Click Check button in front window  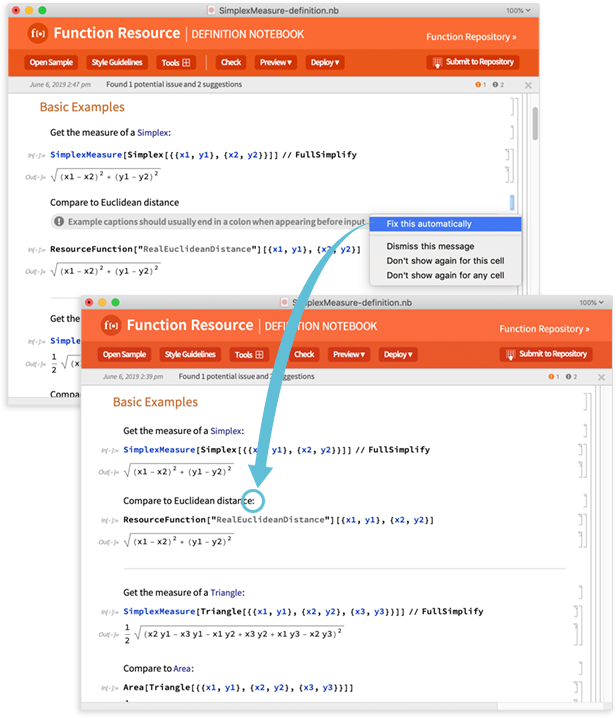click(304, 354)
